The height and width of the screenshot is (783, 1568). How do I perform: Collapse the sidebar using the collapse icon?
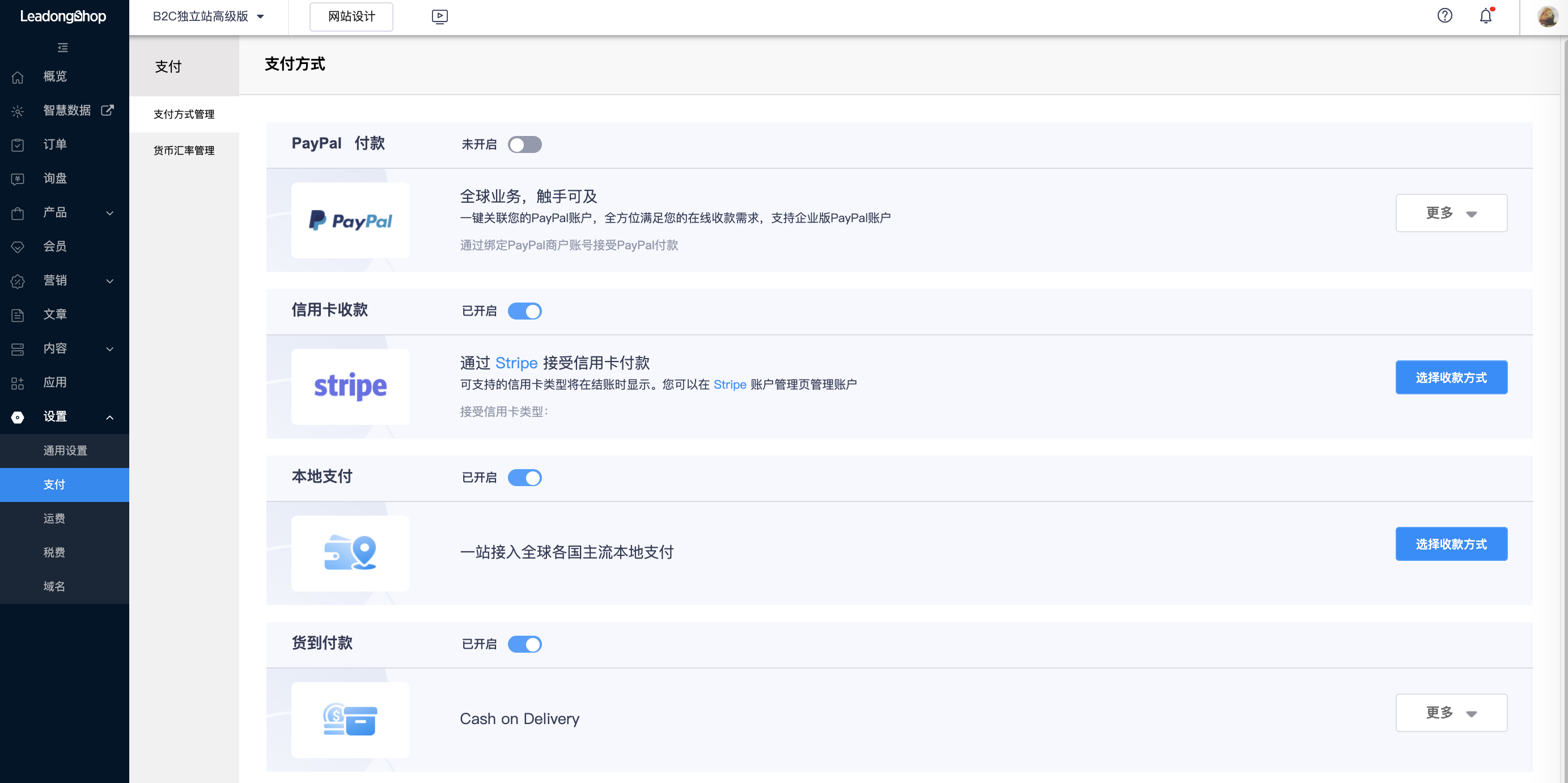(62, 48)
